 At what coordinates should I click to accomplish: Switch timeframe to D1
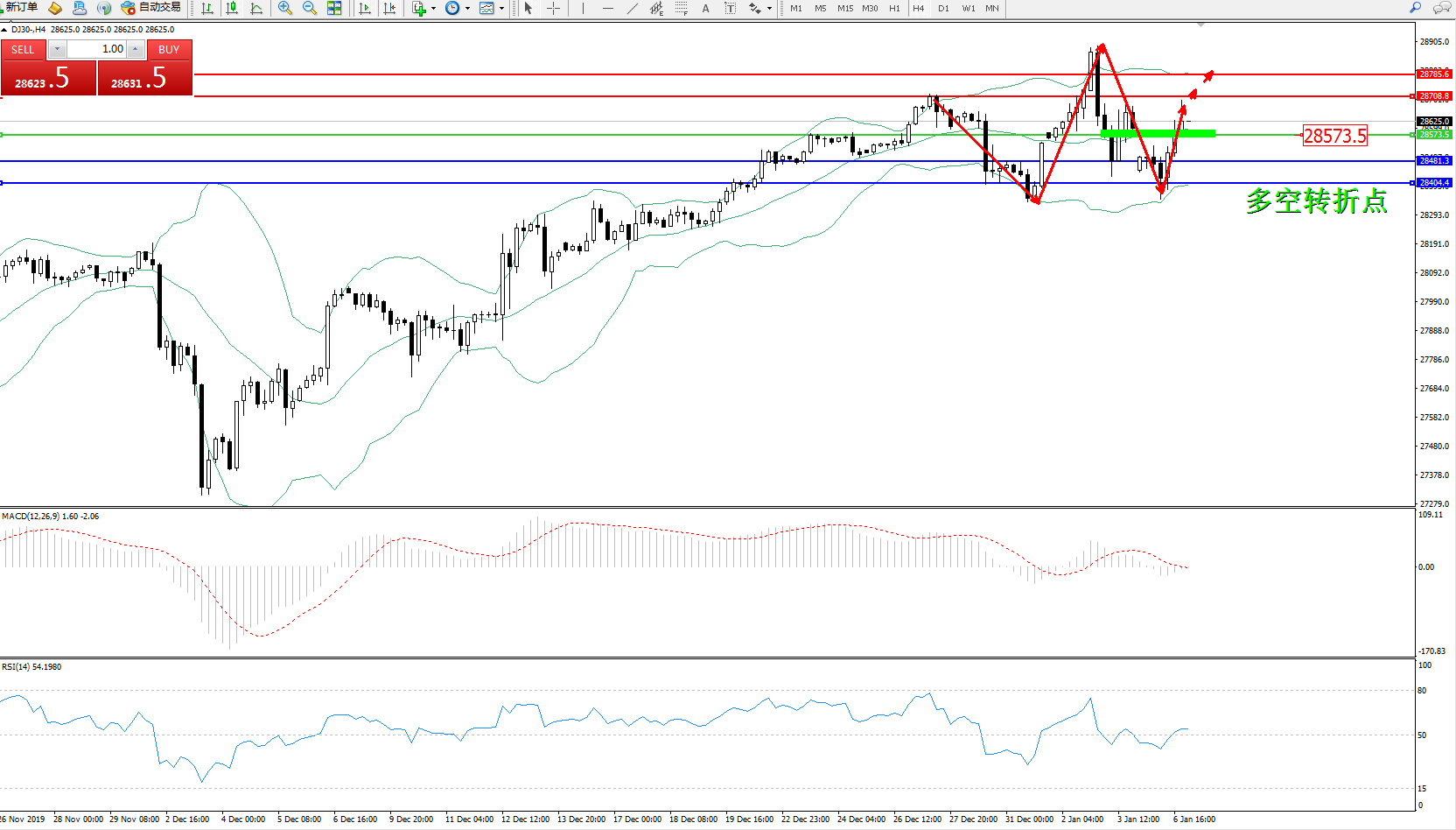pyautogui.click(x=943, y=8)
